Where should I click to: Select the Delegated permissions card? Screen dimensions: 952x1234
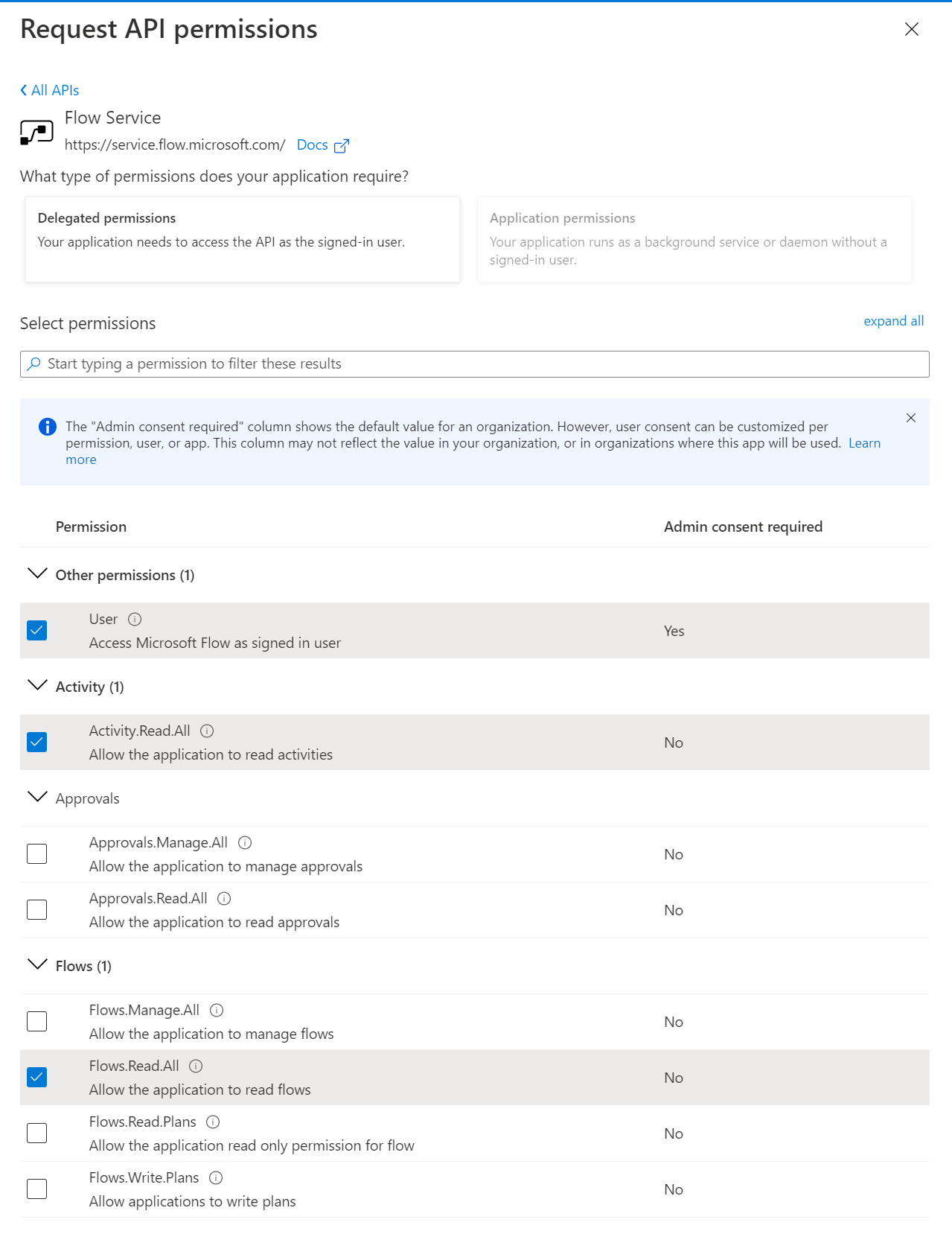click(242, 239)
